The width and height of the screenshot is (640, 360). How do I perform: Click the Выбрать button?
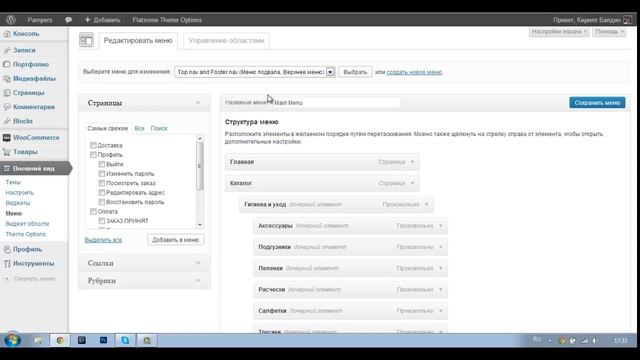(355, 72)
